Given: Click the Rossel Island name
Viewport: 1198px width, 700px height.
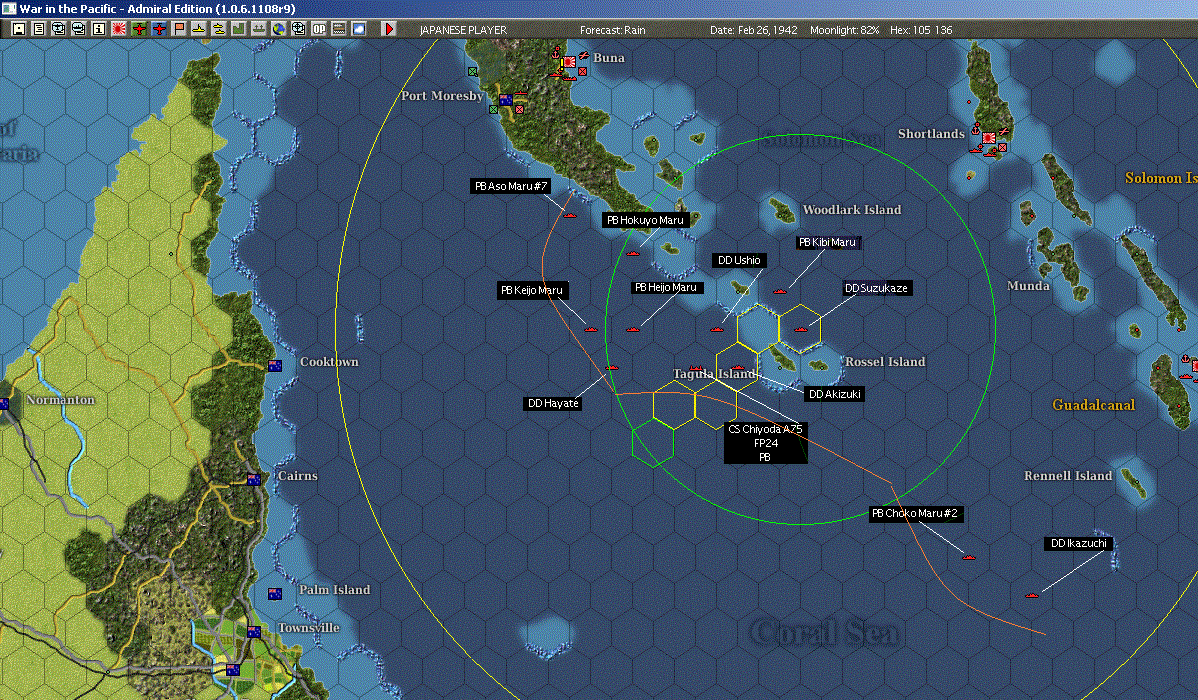Looking at the screenshot, I should pyautogui.click(x=885, y=361).
